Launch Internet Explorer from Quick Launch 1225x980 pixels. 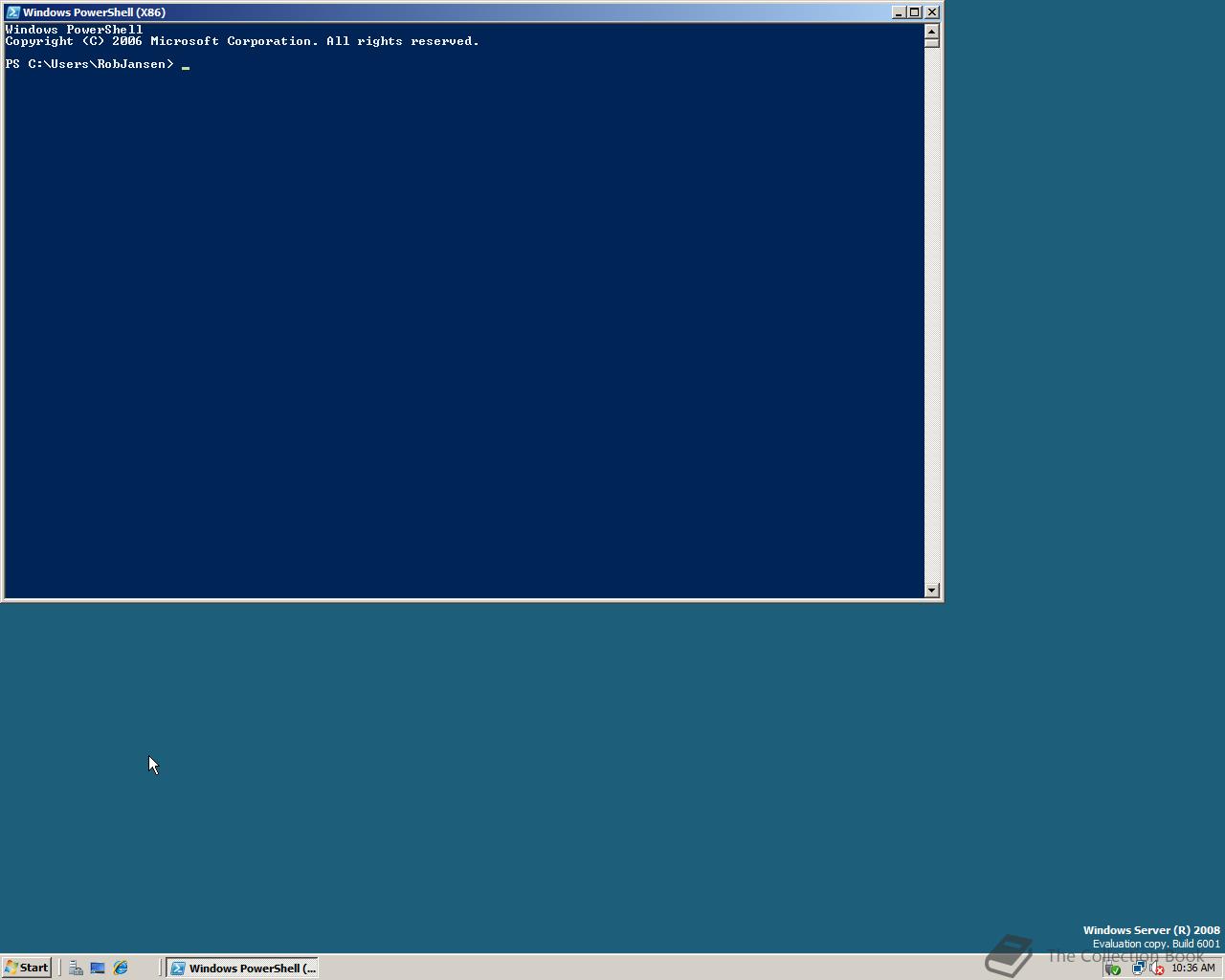click(x=121, y=968)
